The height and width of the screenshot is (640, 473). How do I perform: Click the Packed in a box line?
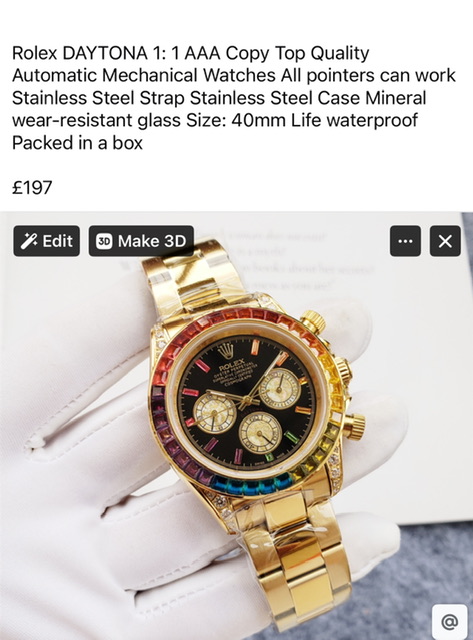[77, 143]
